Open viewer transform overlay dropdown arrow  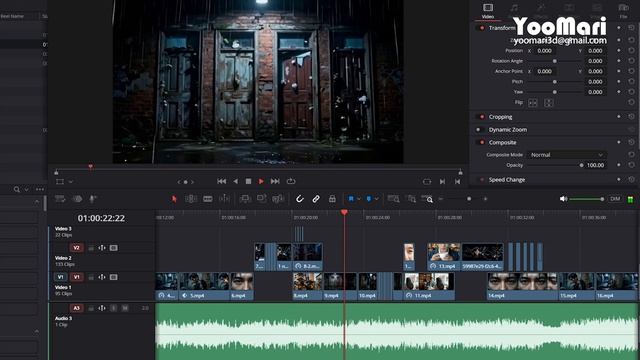(x=71, y=182)
